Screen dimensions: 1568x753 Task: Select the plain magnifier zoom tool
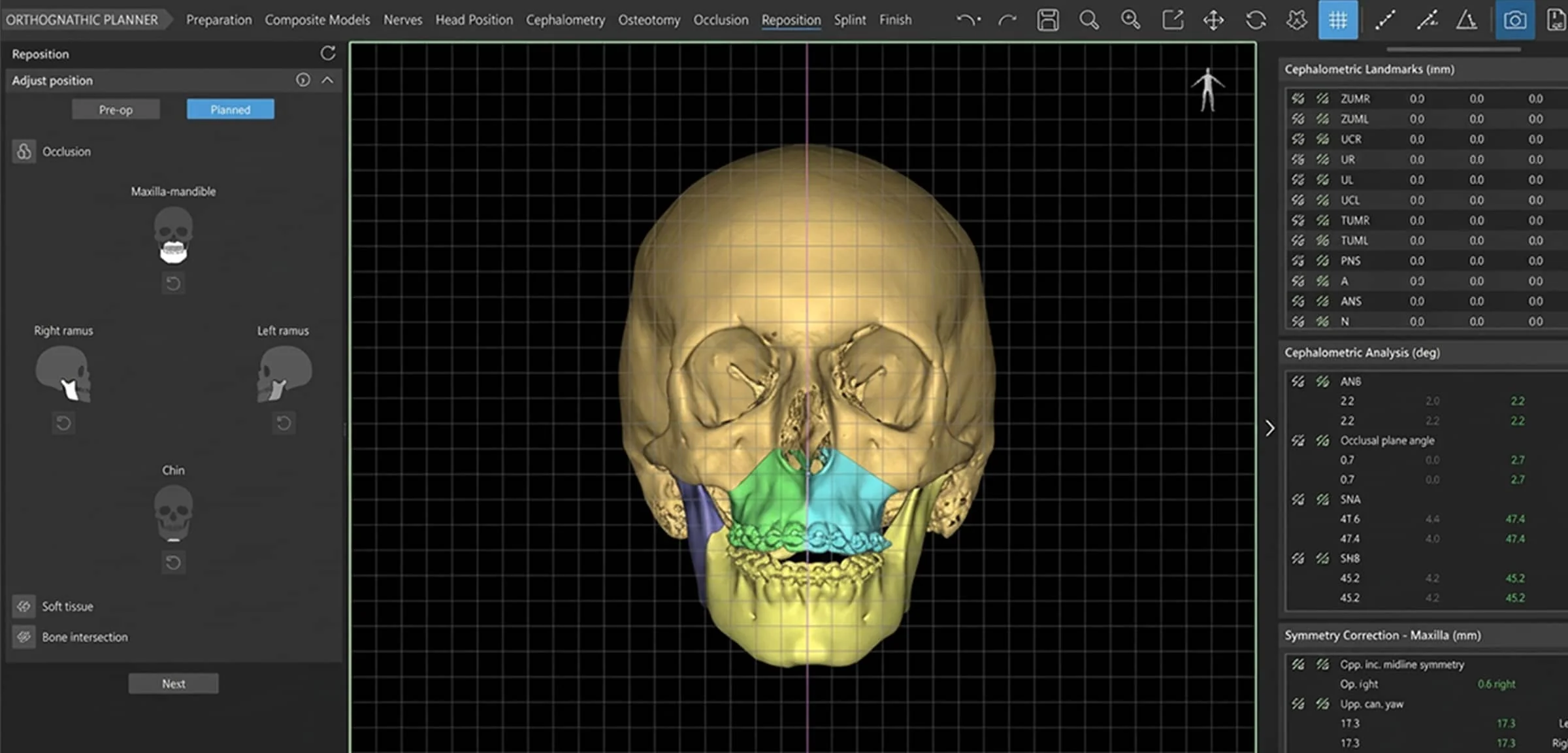(x=1089, y=20)
